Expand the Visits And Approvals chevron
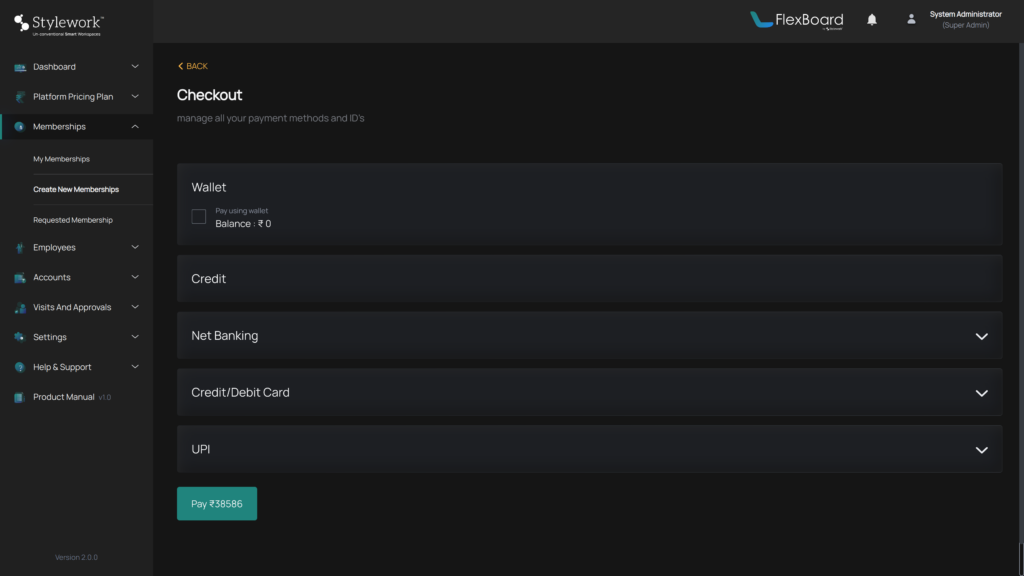Image resolution: width=1024 pixels, height=576 pixels. [x=135, y=307]
